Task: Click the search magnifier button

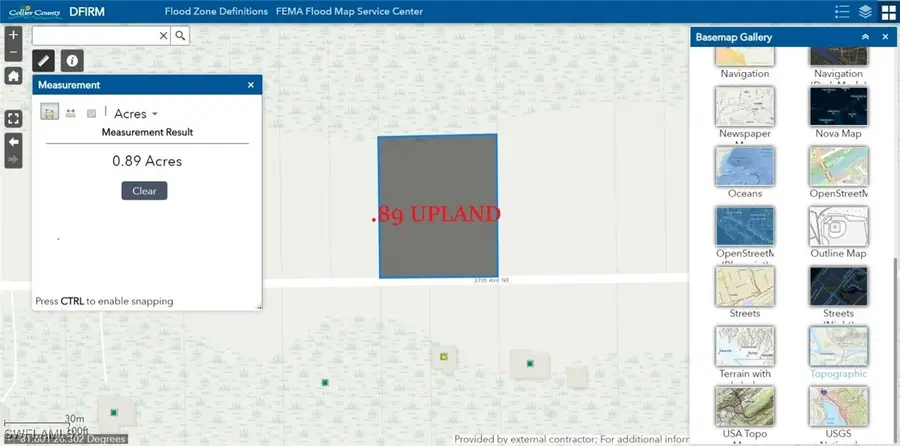Action: click(180, 35)
